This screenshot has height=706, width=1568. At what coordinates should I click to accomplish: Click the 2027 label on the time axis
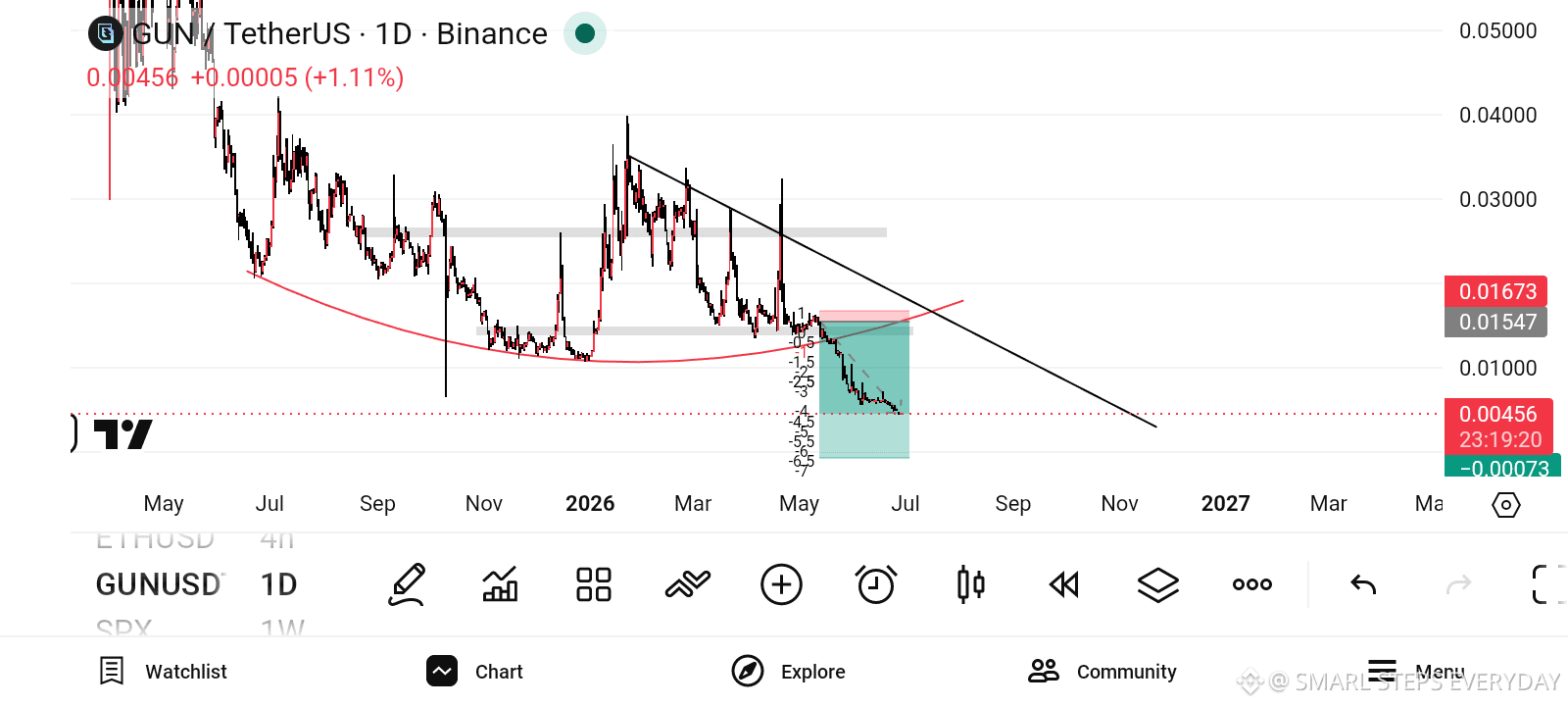[x=1225, y=504]
